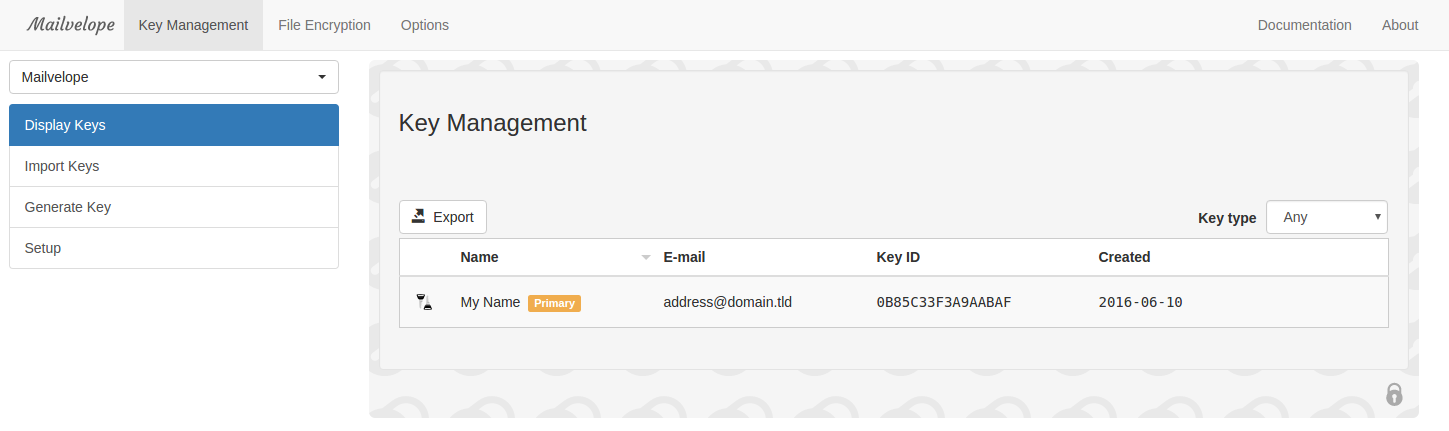Go to Import Keys

click(174, 166)
